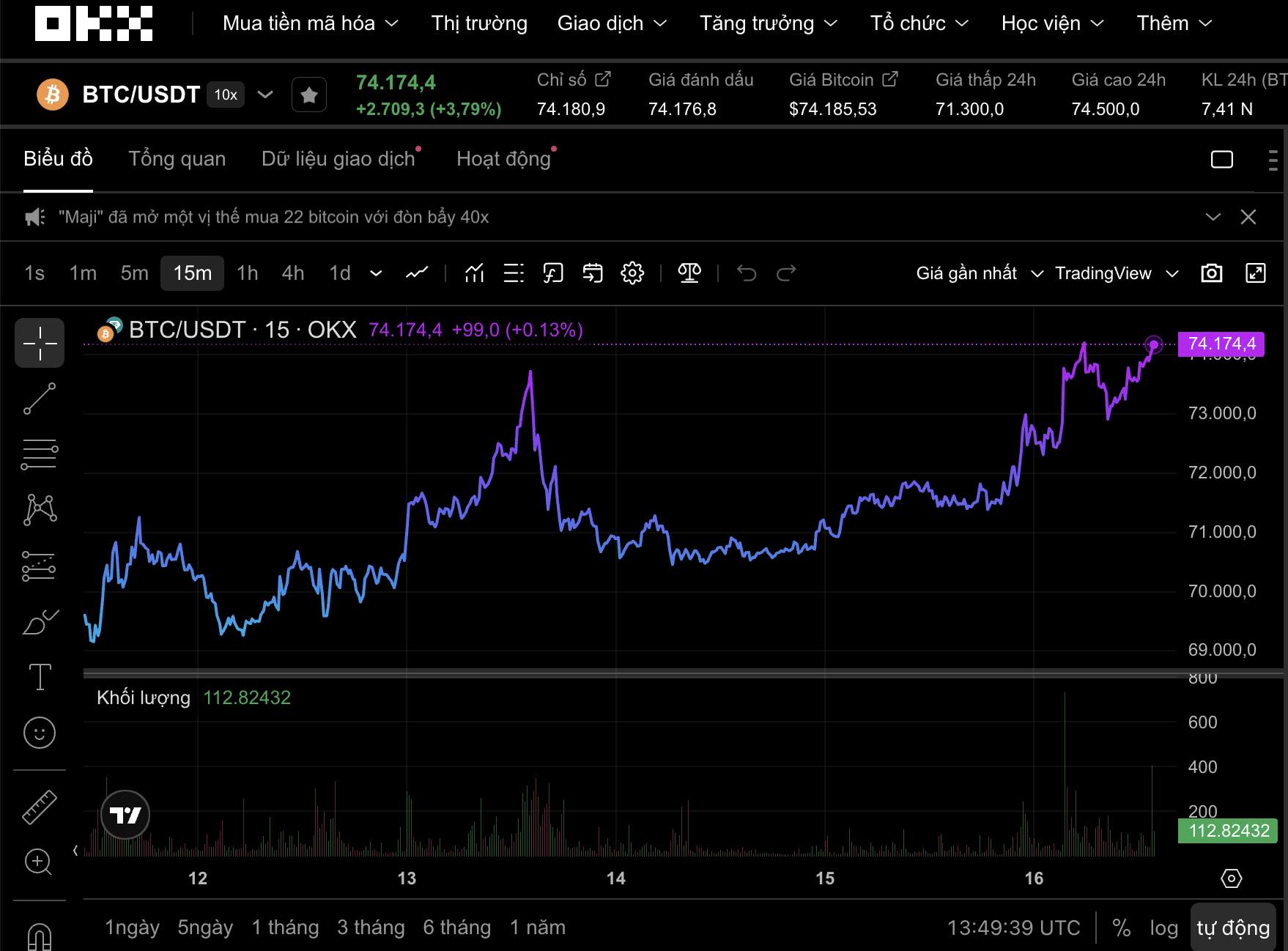Open the Thị trường menu
This screenshot has width=1288, height=951.
click(479, 23)
